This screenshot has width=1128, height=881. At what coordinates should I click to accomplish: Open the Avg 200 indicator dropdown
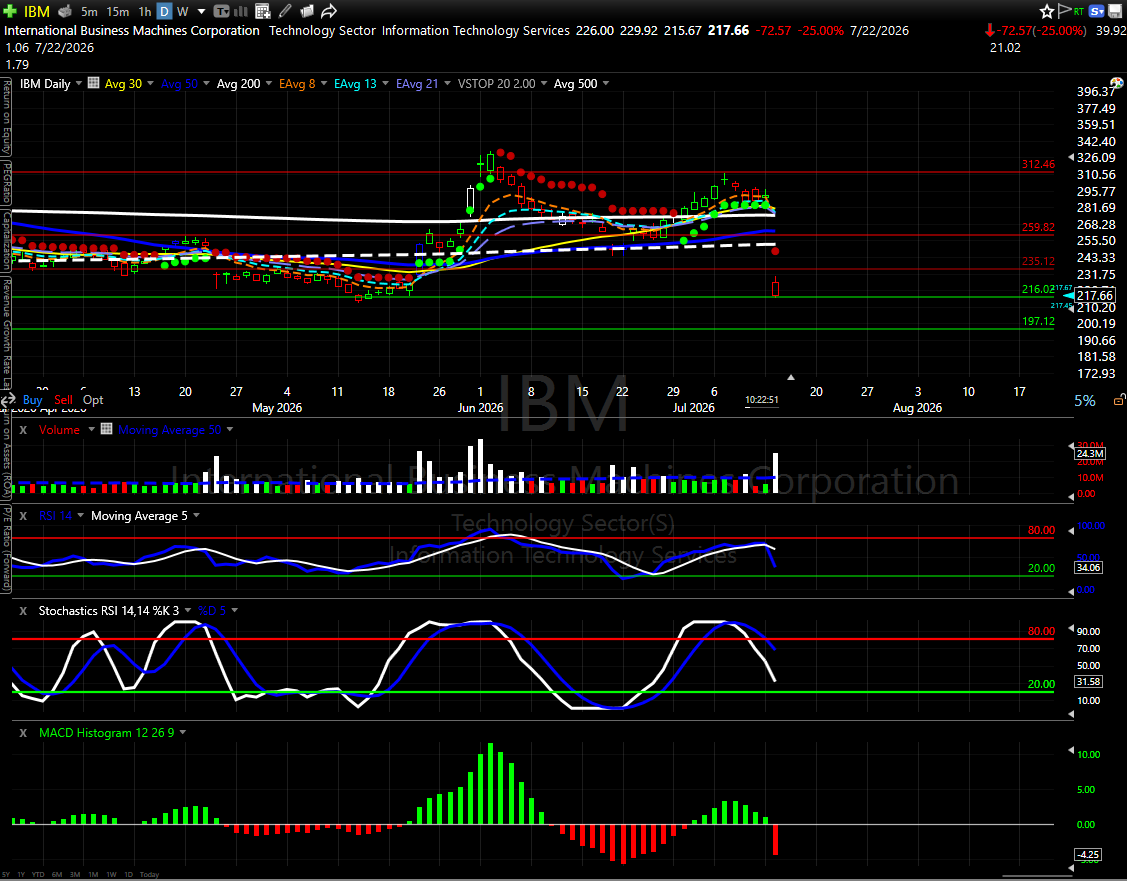[269, 83]
